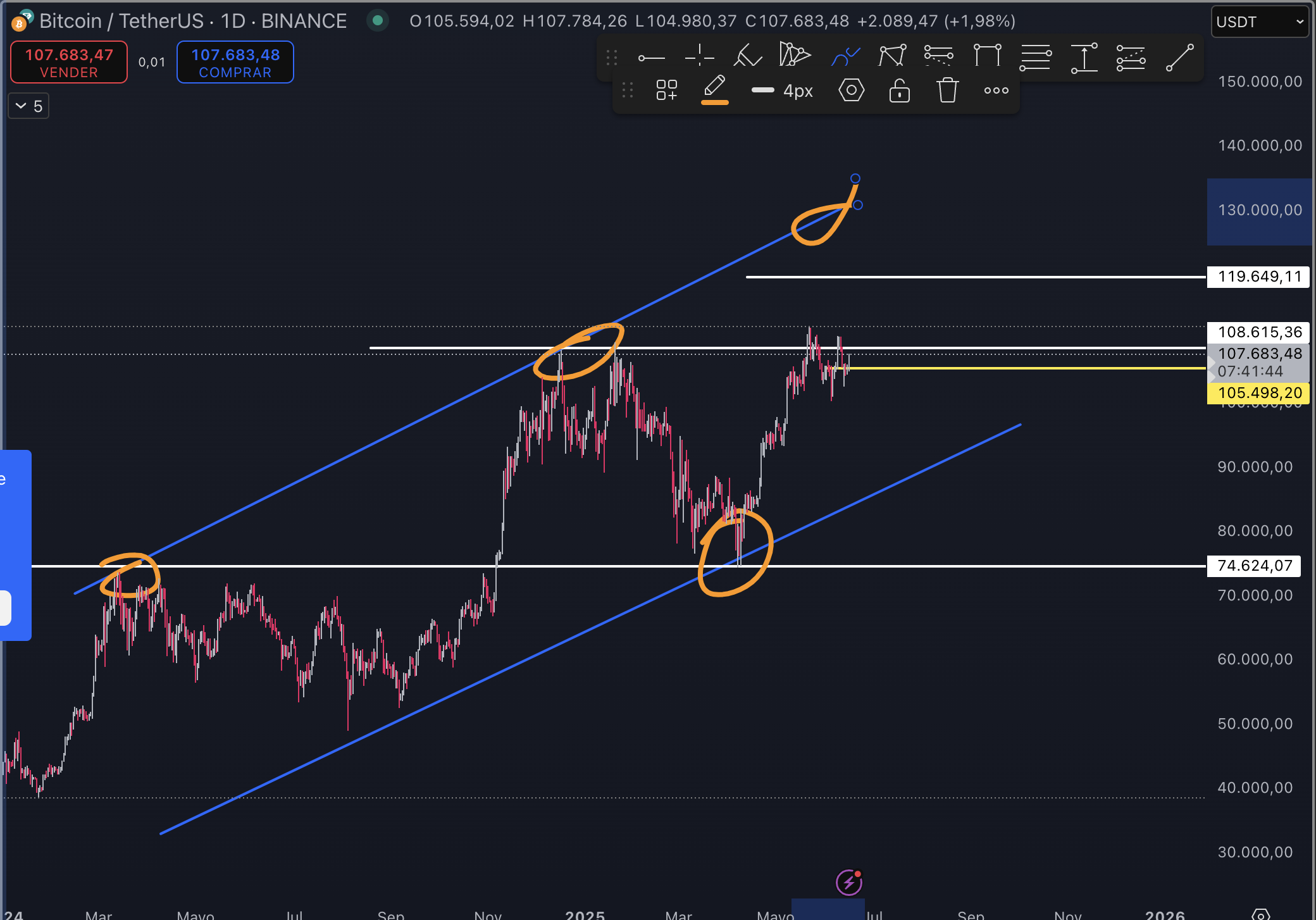Select the 108.615,36 price line label
The width and height of the screenshot is (1316, 920).
click(1258, 332)
